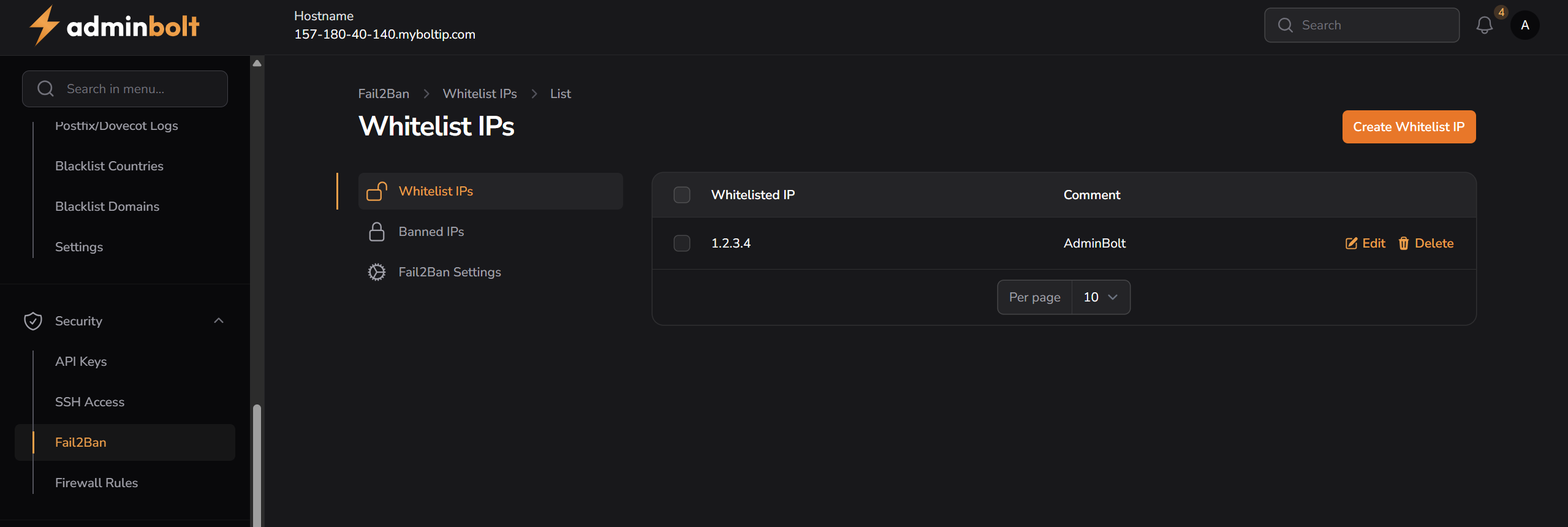Select Fail2Ban in the sidebar menu
This screenshot has height=527, width=1568.
click(x=80, y=442)
